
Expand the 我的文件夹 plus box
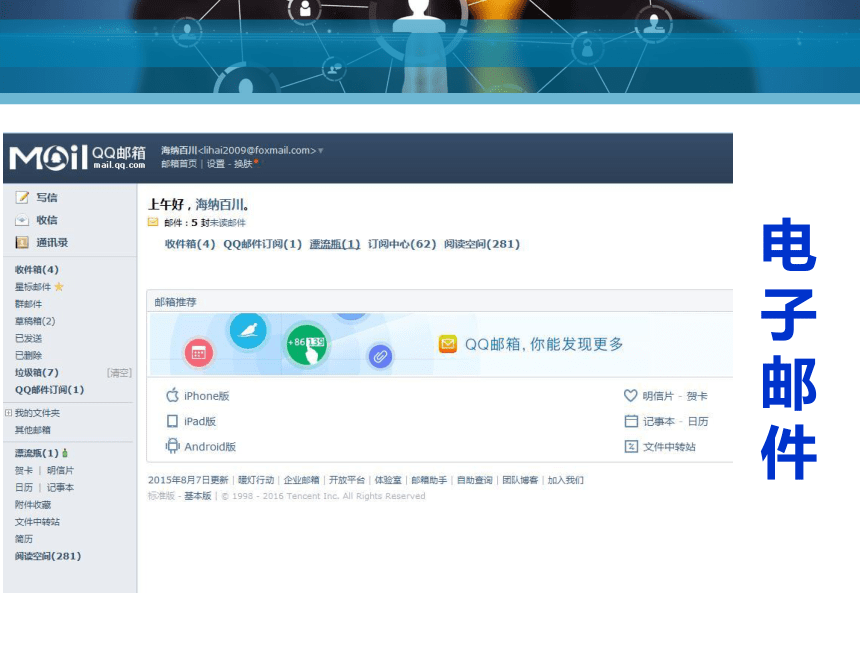click(8, 412)
